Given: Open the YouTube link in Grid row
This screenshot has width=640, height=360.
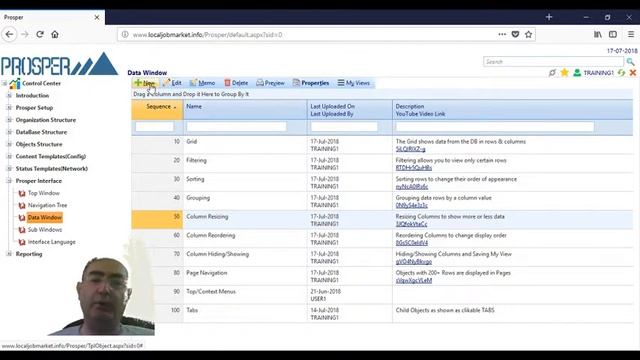Looking at the screenshot, I should [x=410, y=149].
